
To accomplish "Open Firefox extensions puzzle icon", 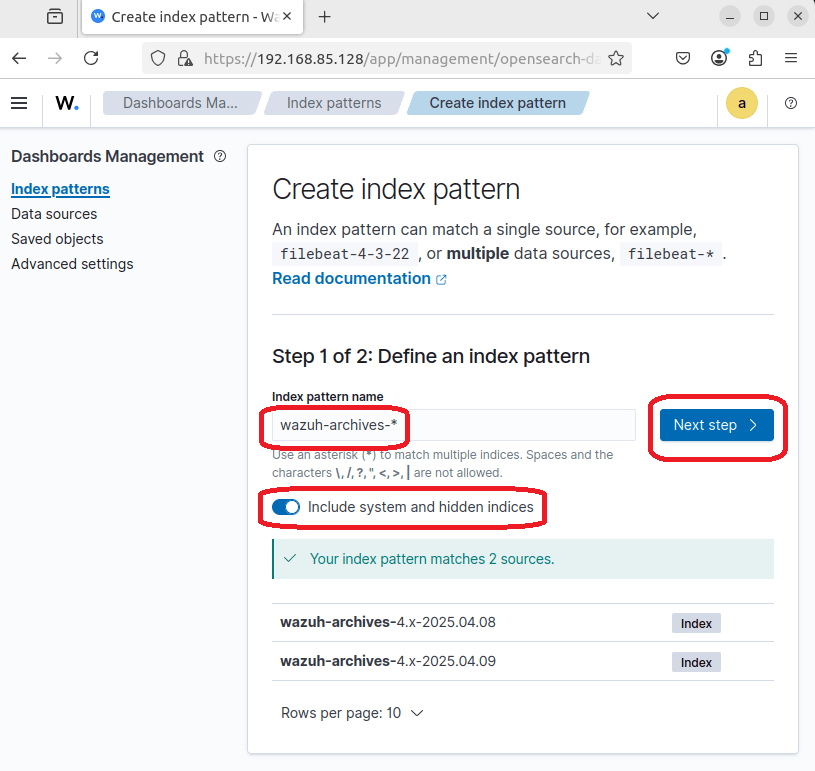I will click(755, 58).
